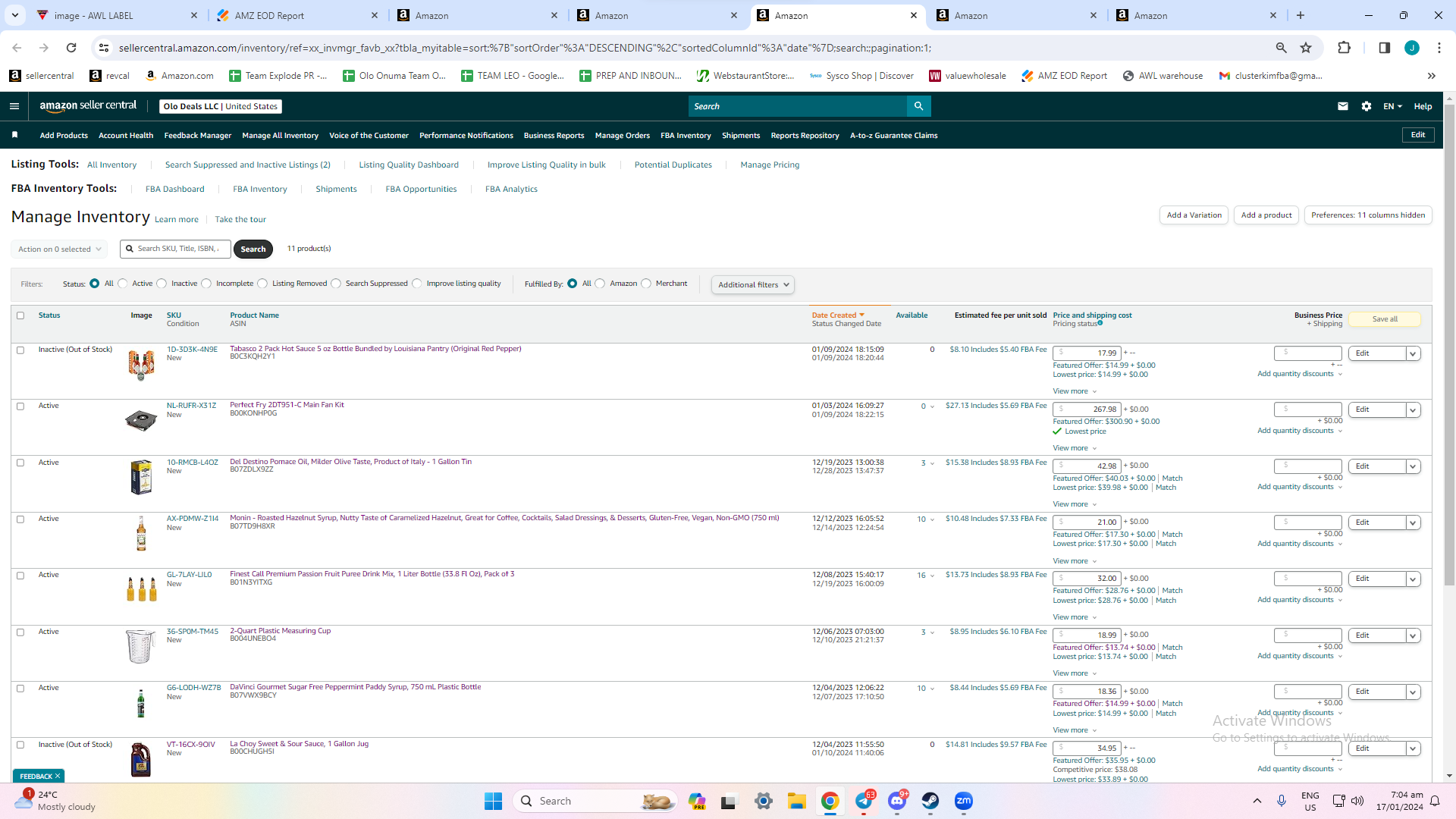
Task: Open Manage Orders in the navigation bar
Action: coord(622,136)
